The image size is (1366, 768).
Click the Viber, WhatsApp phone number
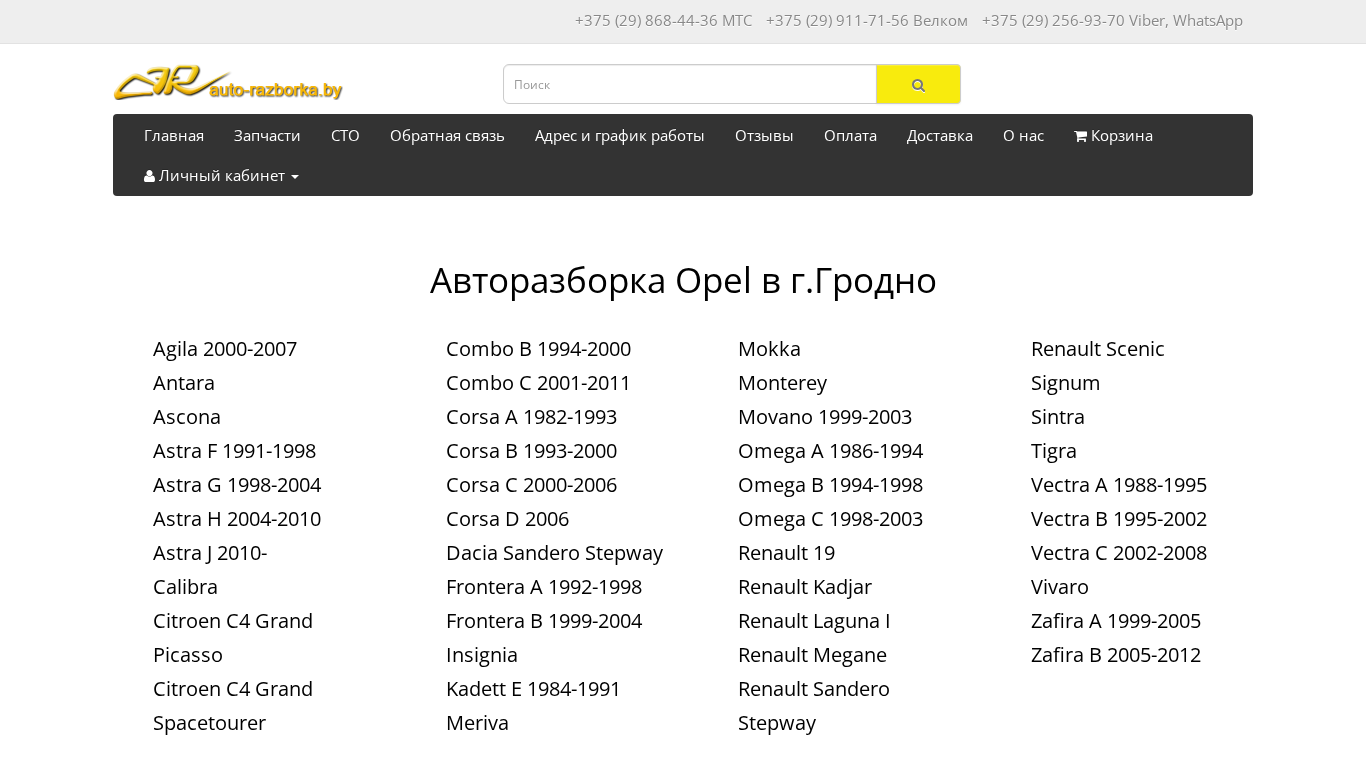coord(1112,21)
